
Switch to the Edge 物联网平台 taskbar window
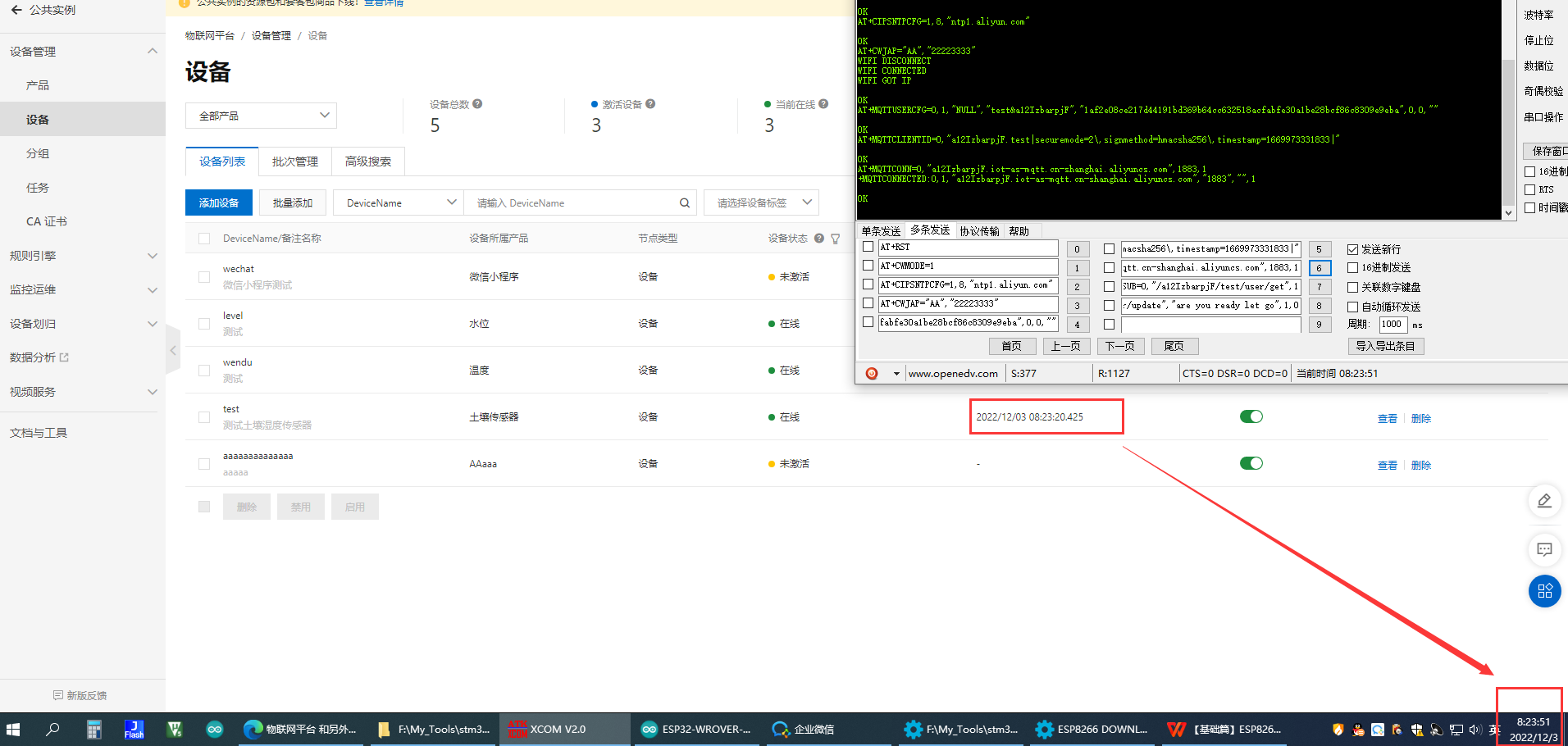point(302,729)
